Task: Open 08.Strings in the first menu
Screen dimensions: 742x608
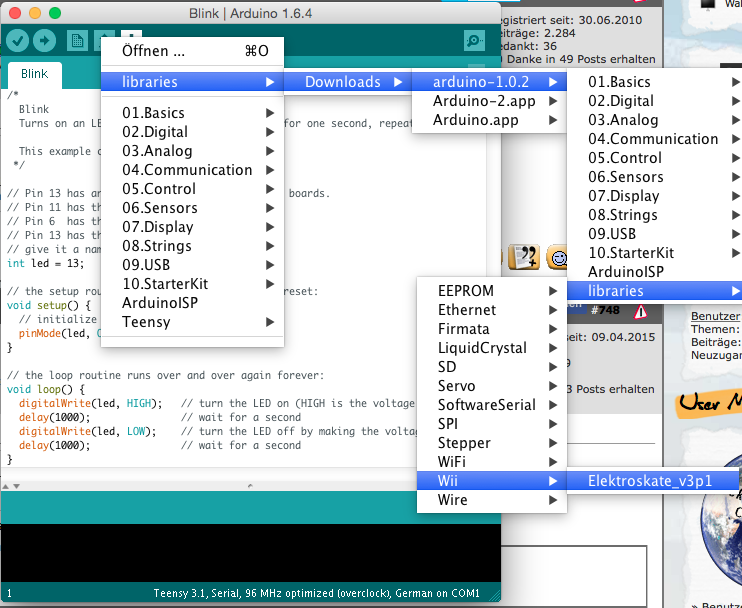Action: (x=193, y=246)
